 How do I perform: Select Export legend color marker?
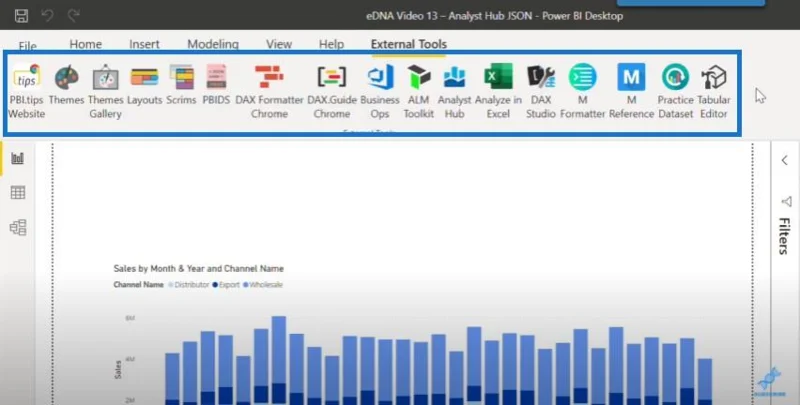click(215, 285)
